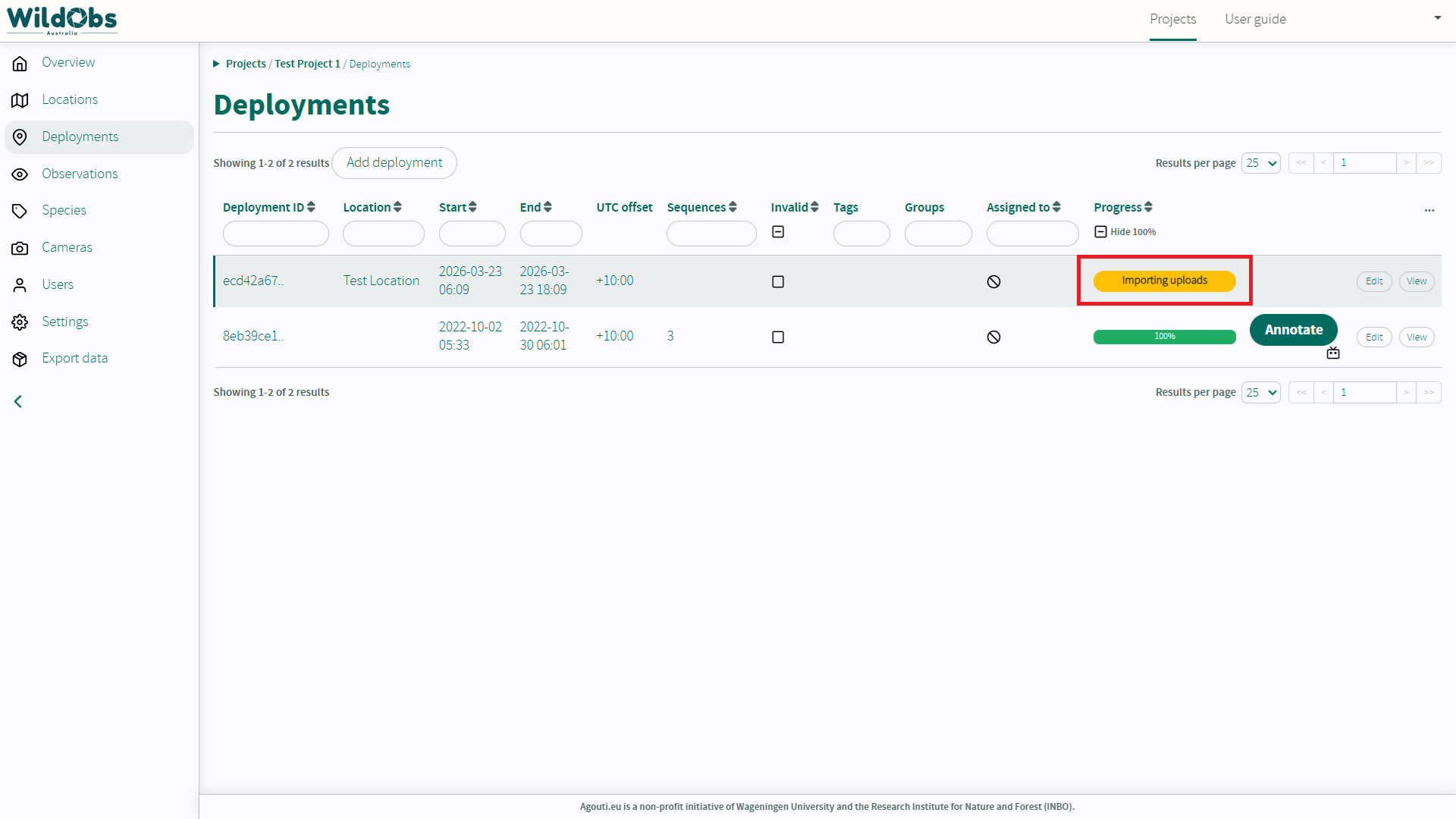Open the top-right account dropdown arrow
The image size is (1456, 819).
(x=1437, y=18)
